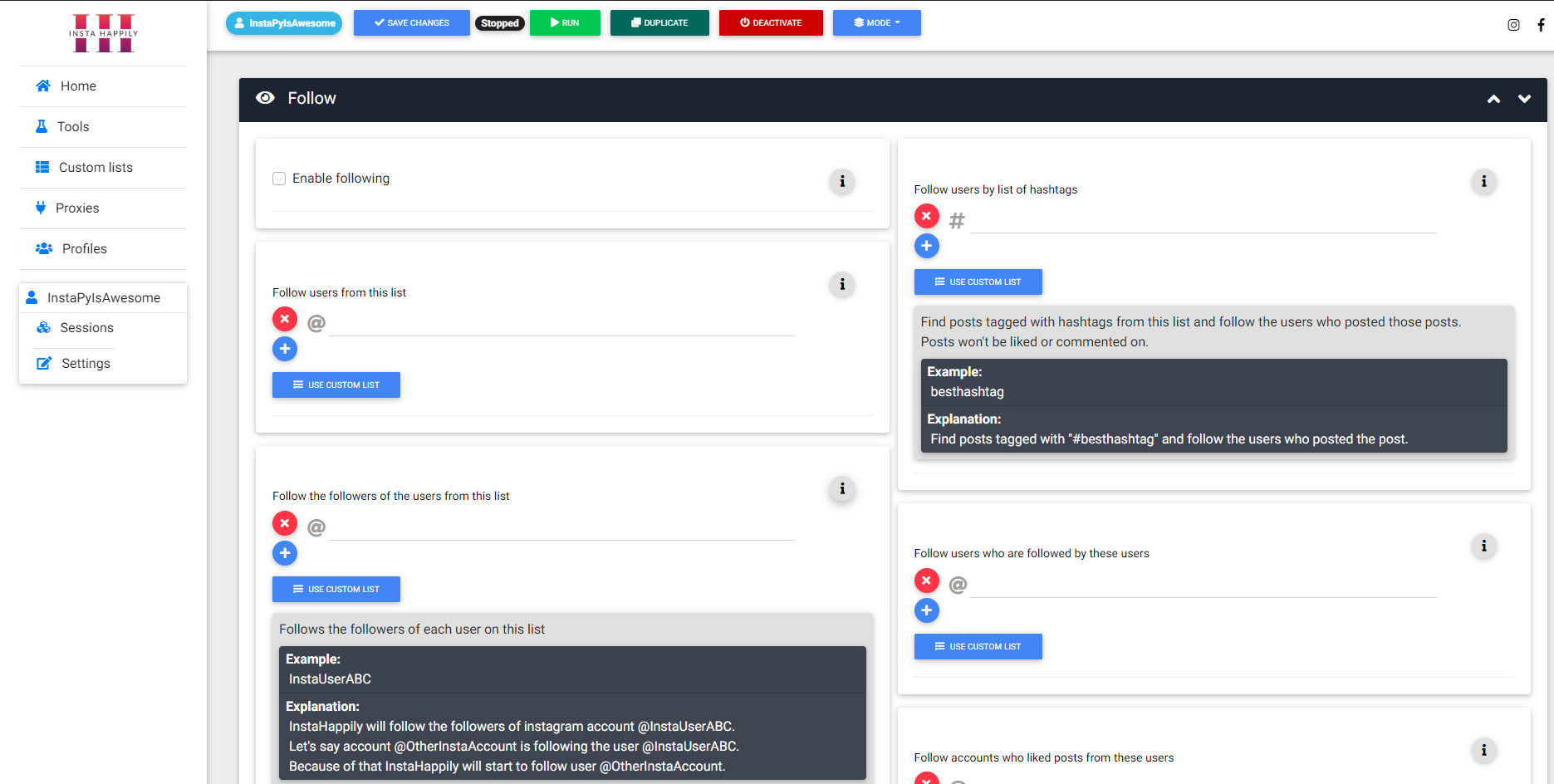This screenshot has height=784, width=1554.
Task: Show info for Enable following
Action: (842, 181)
